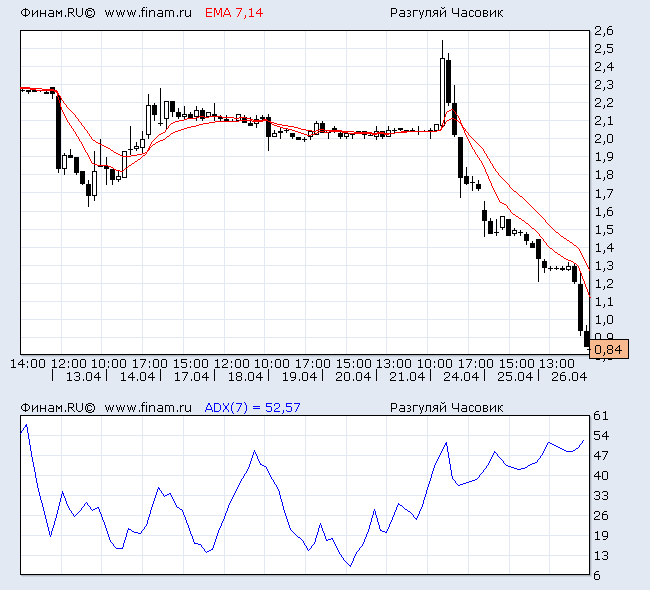The height and width of the screenshot is (590, 650).
Task: Open www.finam.ru link above the price chart
Action: point(148,13)
